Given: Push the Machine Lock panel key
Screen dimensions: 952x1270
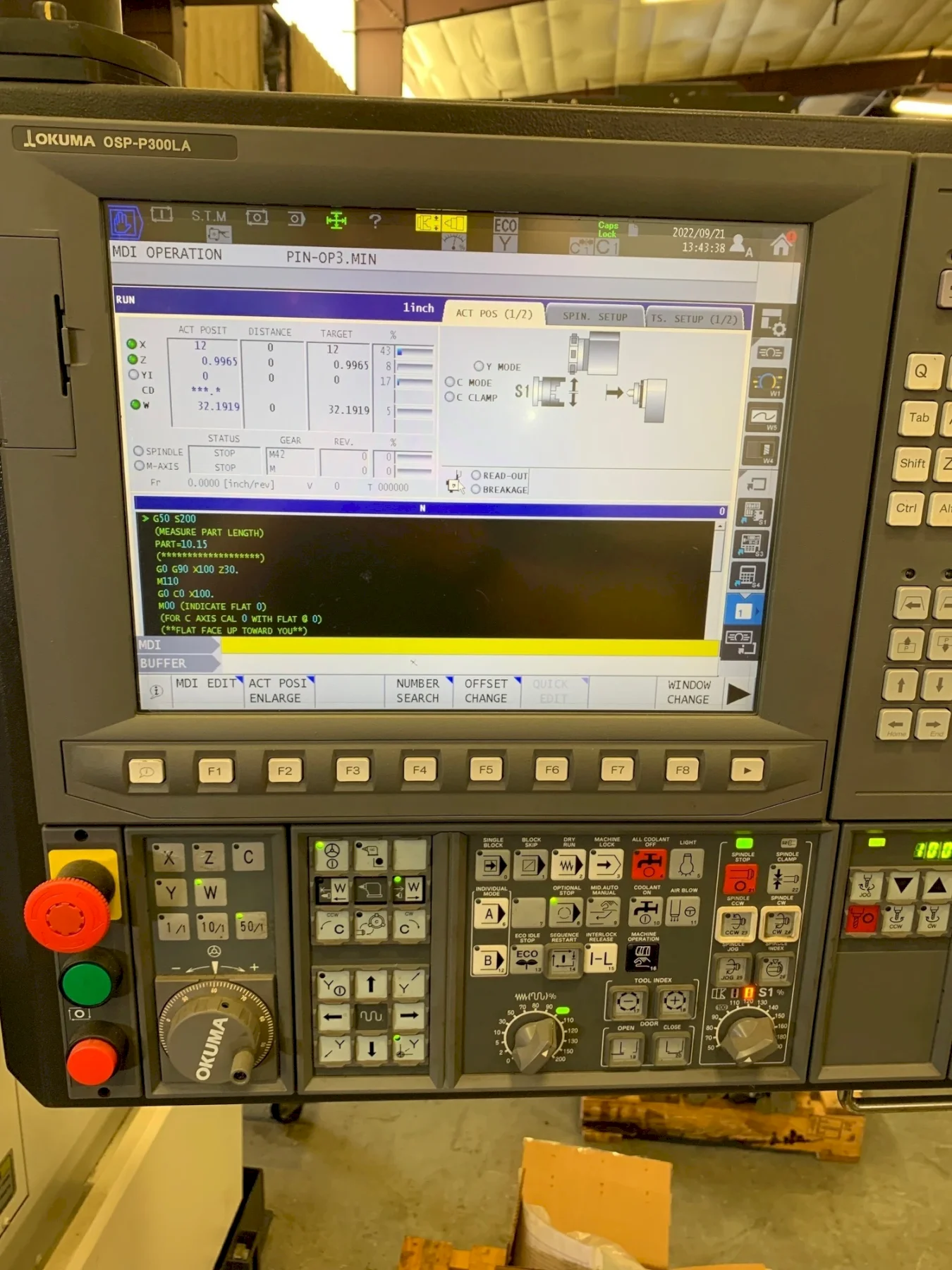Looking at the screenshot, I should [606, 864].
